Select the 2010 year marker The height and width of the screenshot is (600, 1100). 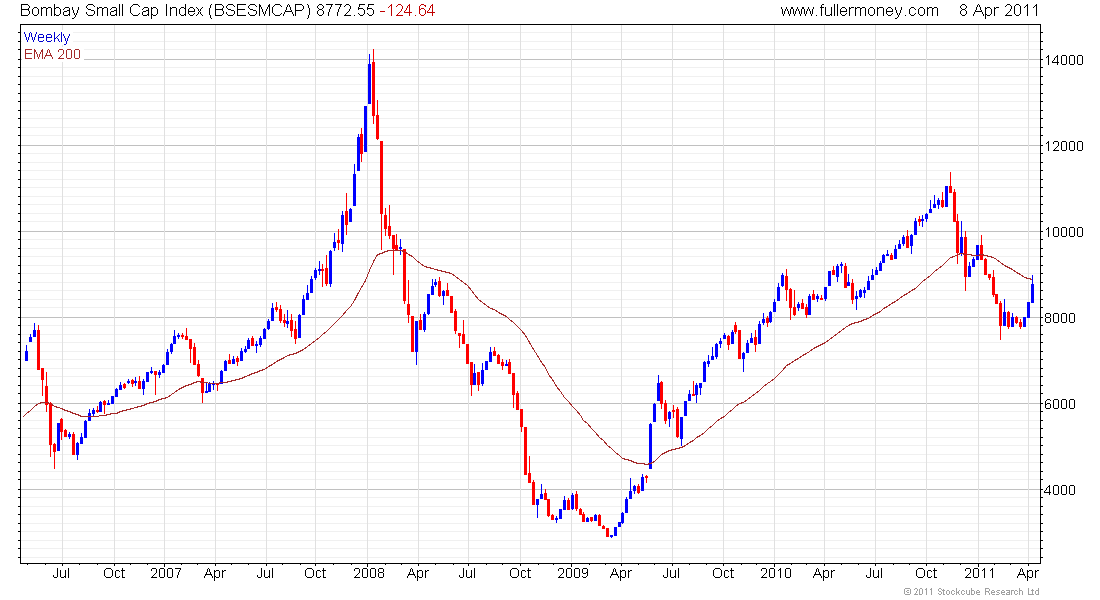pyautogui.click(x=775, y=573)
